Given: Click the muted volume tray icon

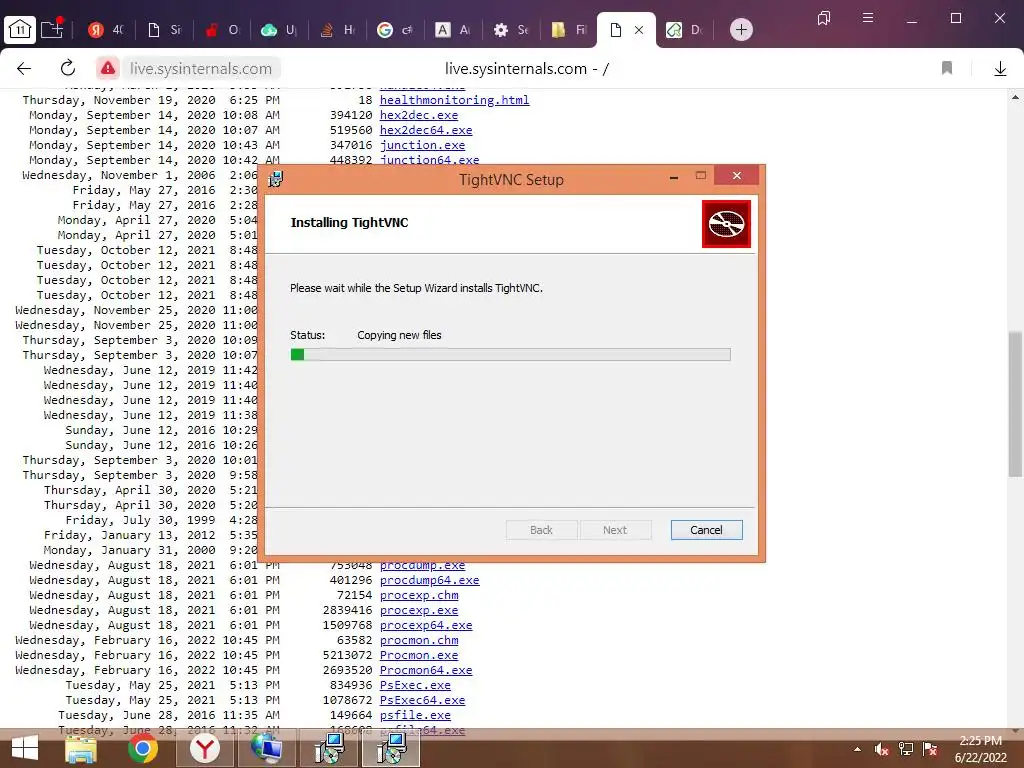Looking at the screenshot, I should pyautogui.click(x=882, y=749).
